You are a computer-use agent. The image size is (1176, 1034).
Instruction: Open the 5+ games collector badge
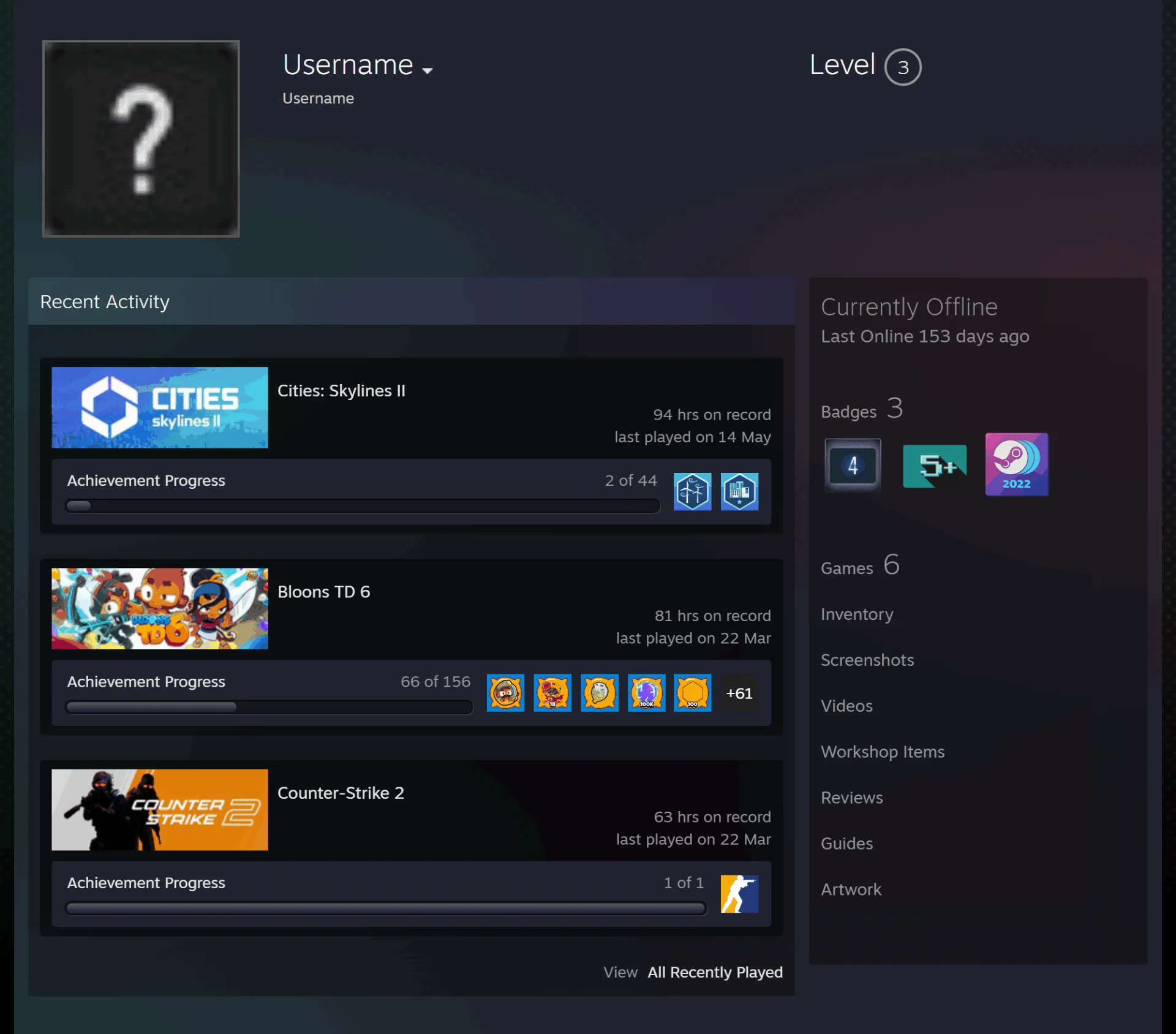tap(935, 466)
